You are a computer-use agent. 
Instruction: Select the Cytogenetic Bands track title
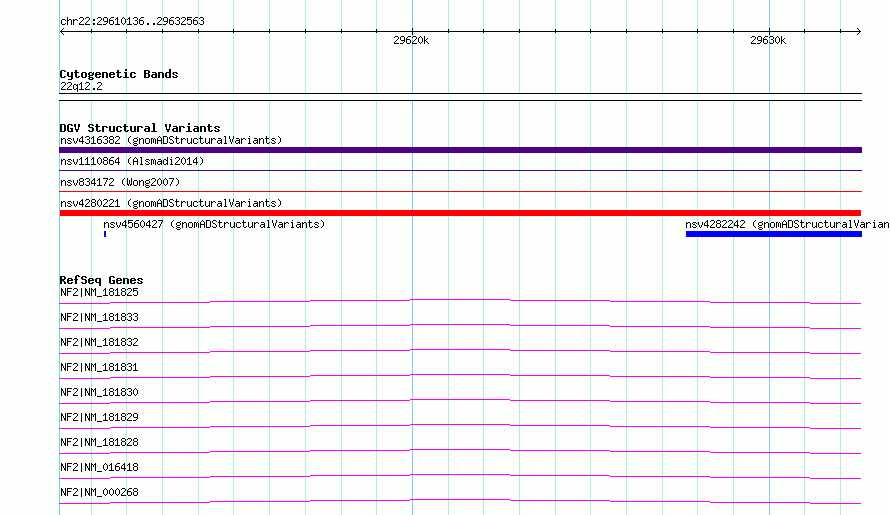[x=119, y=74]
